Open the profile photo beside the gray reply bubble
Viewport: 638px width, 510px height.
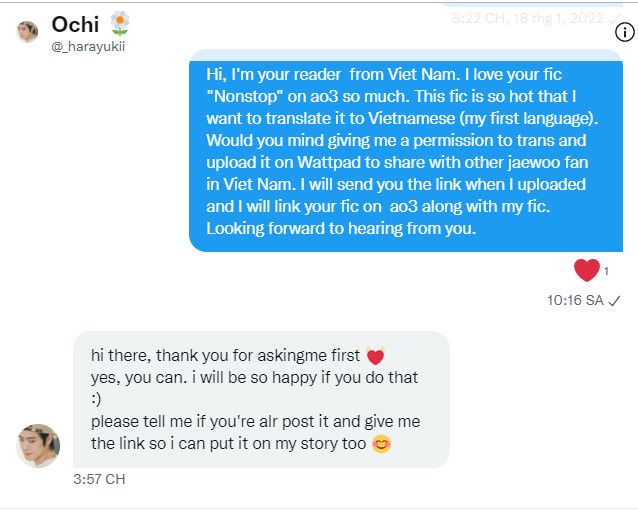point(38,446)
